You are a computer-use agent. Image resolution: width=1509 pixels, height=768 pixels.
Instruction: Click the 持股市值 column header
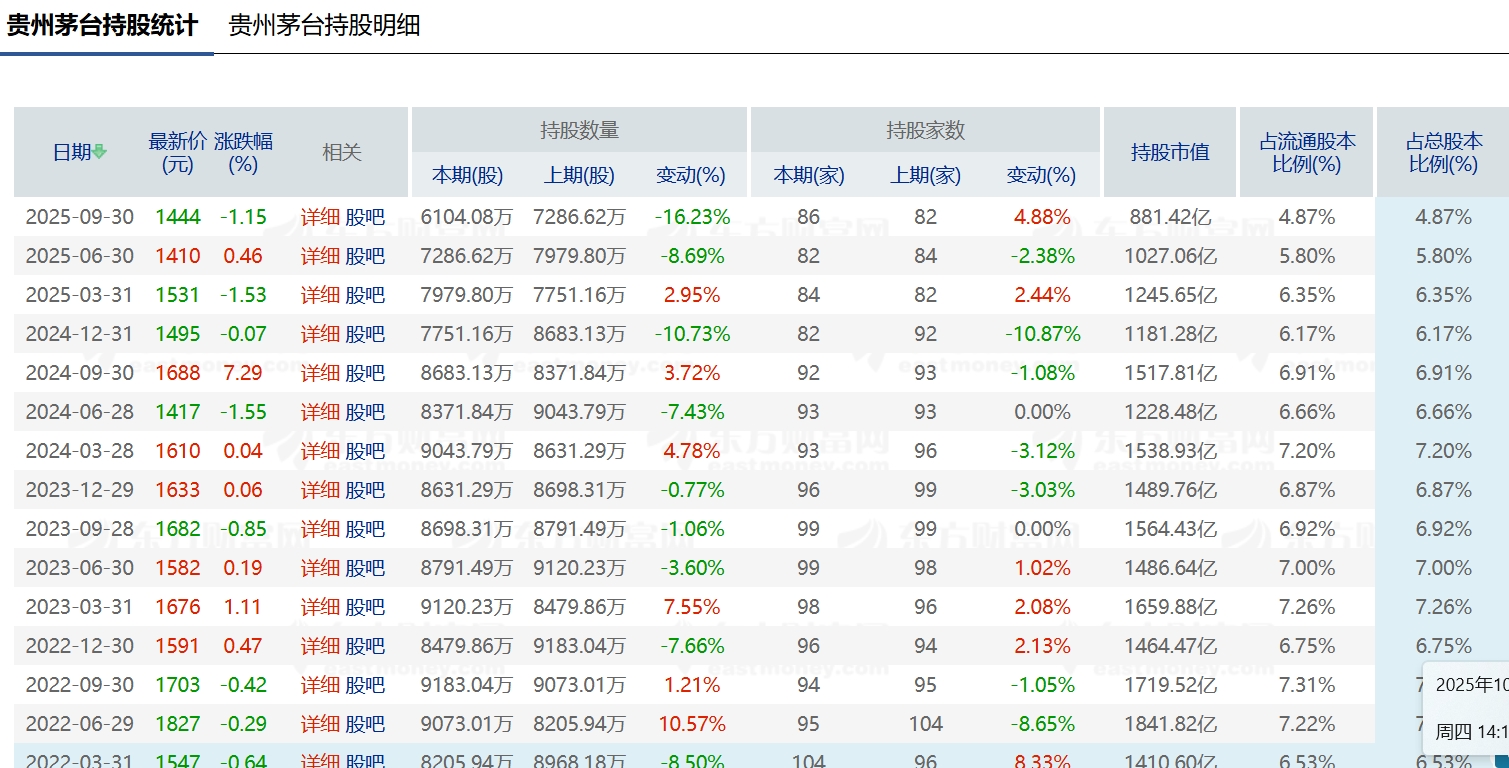[1170, 152]
